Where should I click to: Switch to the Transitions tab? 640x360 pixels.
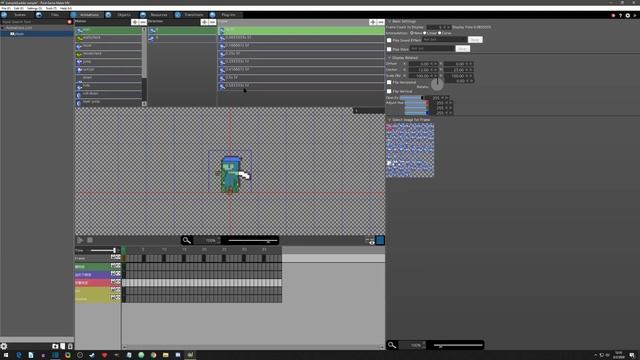193,15
